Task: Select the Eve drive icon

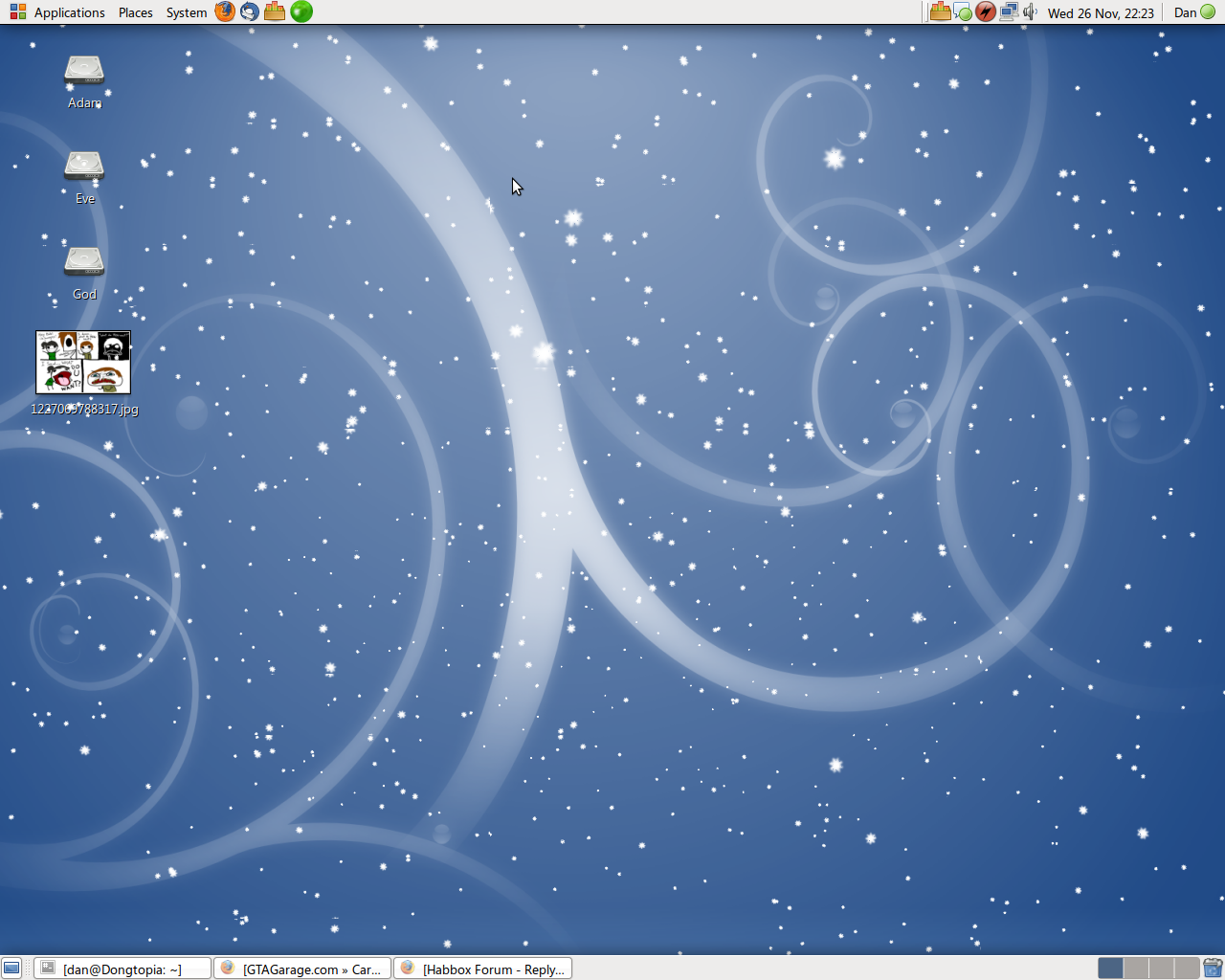Action: click(84, 167)
